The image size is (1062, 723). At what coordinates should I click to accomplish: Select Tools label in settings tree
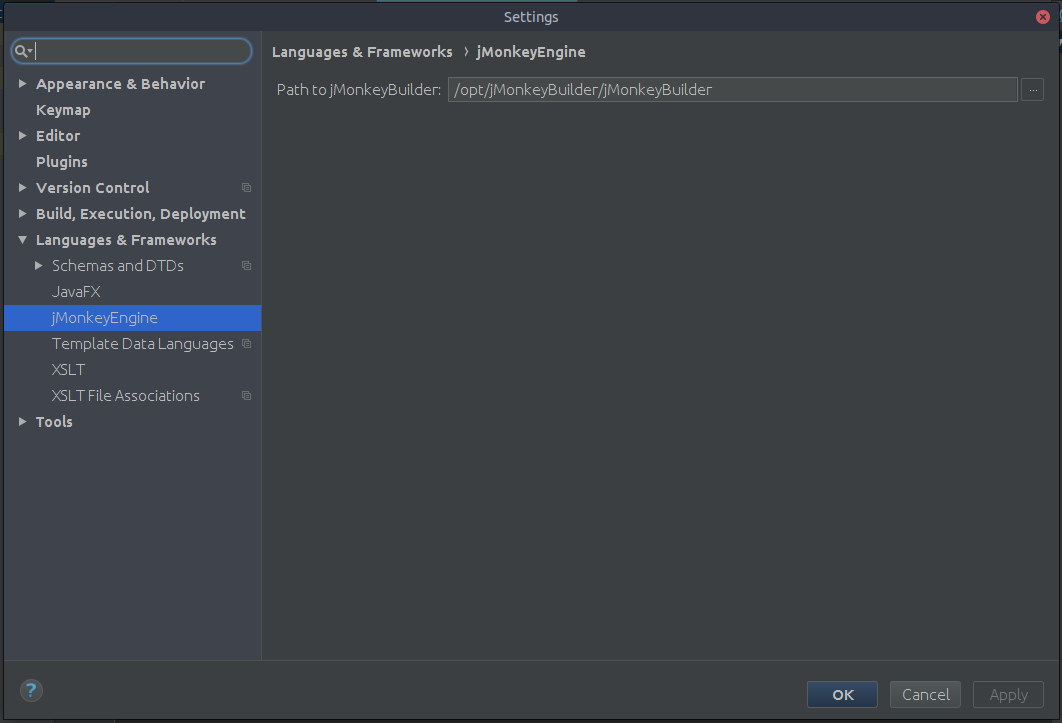point(54,421)
